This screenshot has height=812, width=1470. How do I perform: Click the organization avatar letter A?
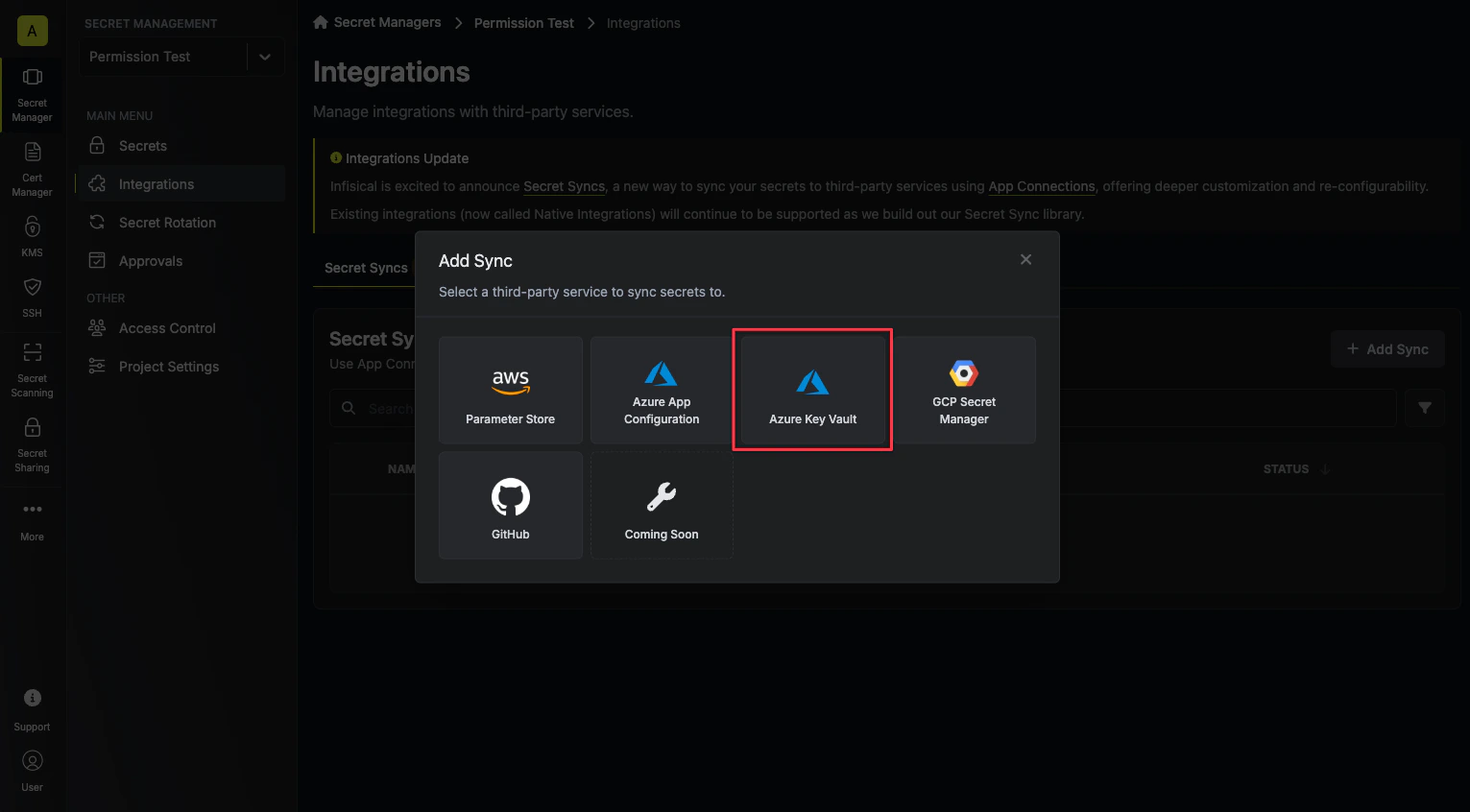(x=32, y=31)
